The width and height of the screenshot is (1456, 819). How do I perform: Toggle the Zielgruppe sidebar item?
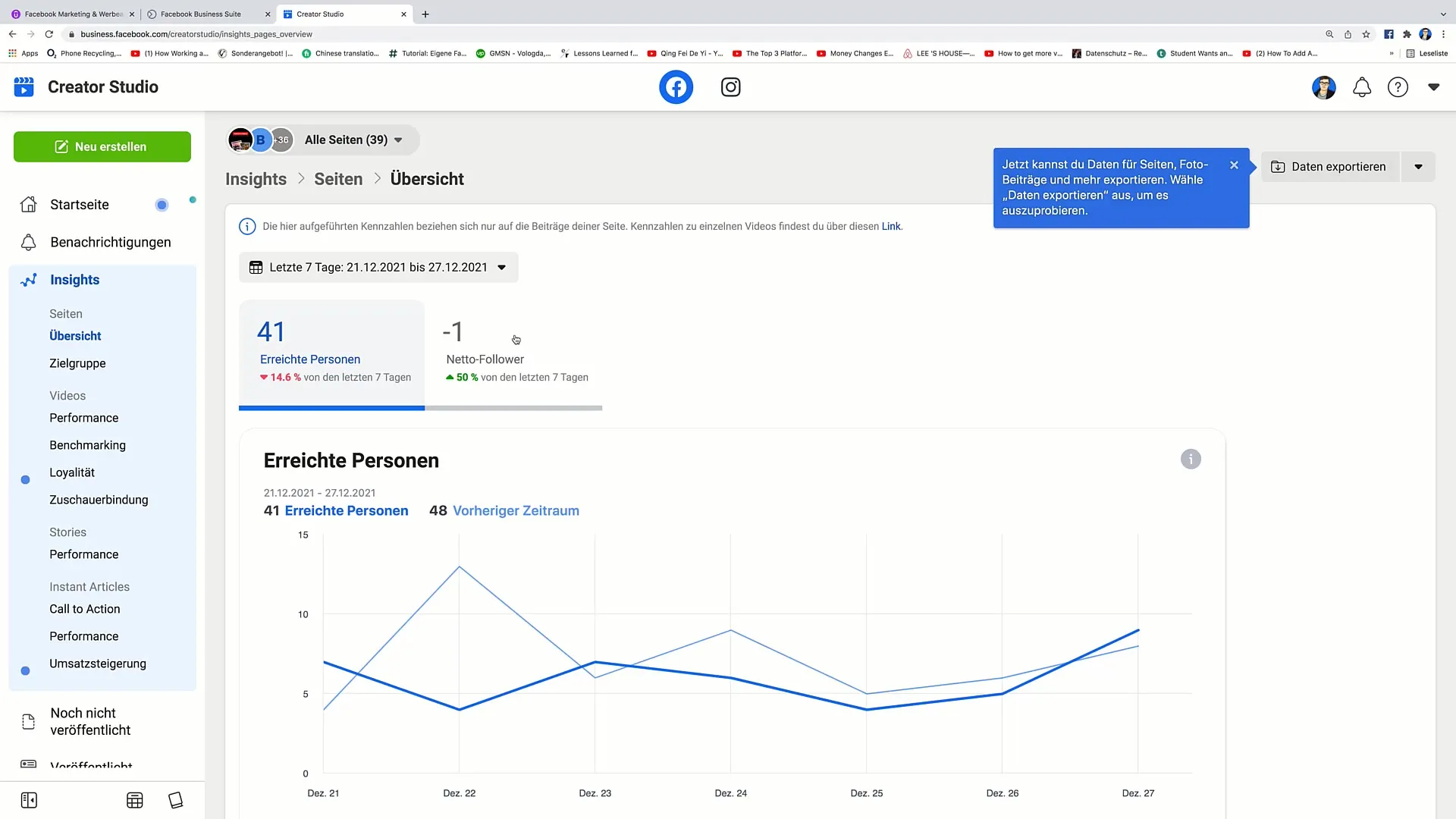tap(77, 363)
